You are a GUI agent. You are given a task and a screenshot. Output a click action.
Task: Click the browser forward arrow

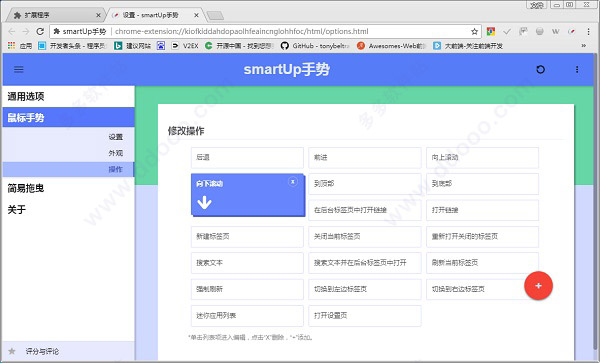26,31
